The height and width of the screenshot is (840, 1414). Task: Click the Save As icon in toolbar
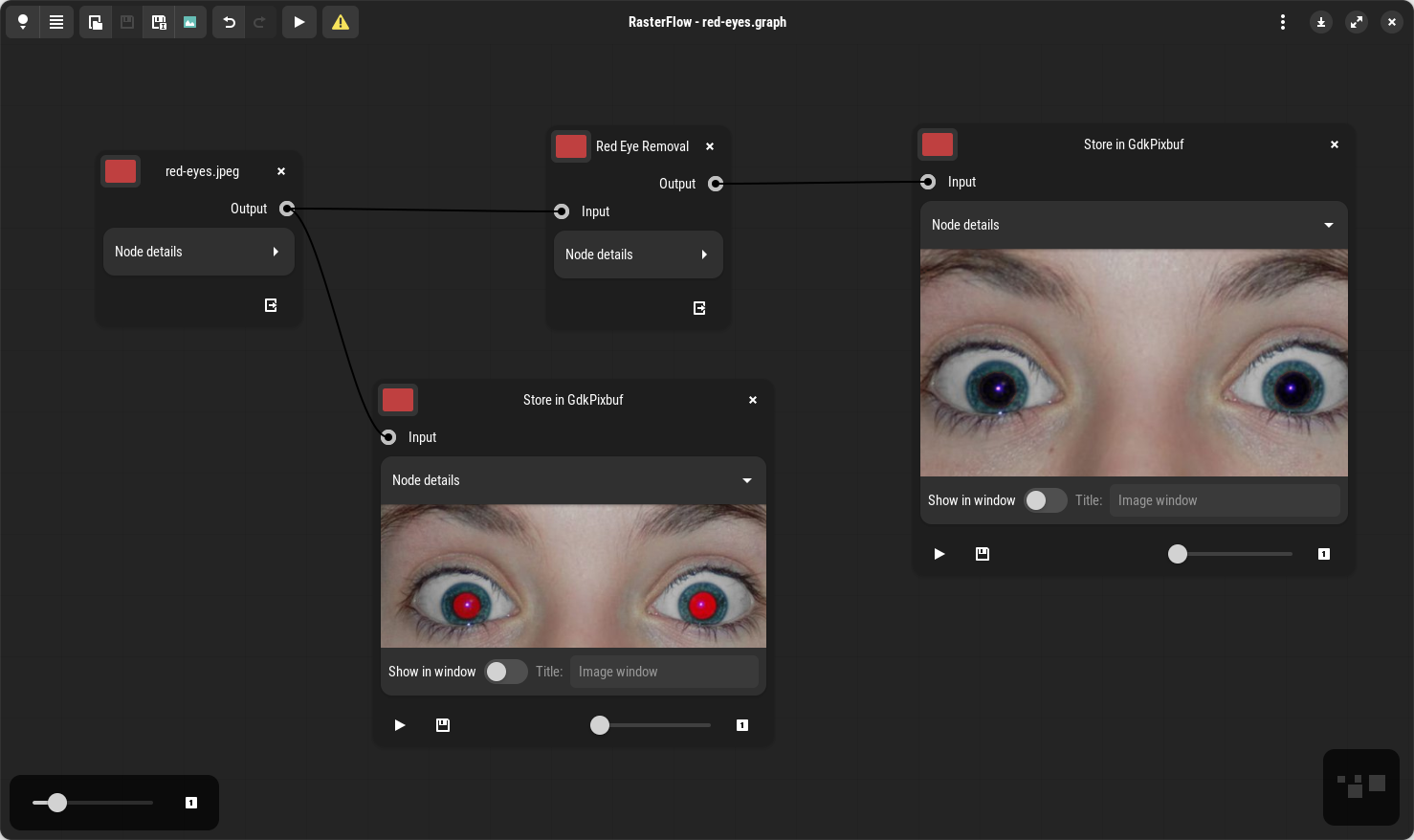159,22
